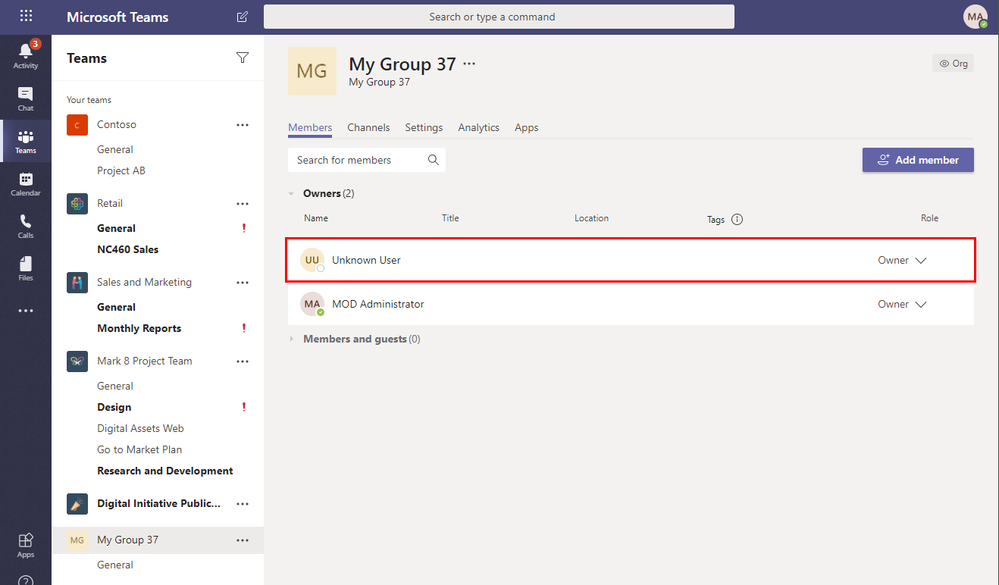Click the Add member button

918,160
